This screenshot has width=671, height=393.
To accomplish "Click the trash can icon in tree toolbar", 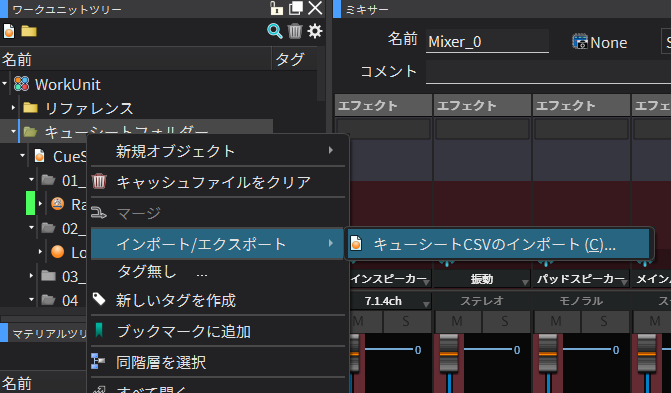I will pyautogui.click(x=295, y=31).
